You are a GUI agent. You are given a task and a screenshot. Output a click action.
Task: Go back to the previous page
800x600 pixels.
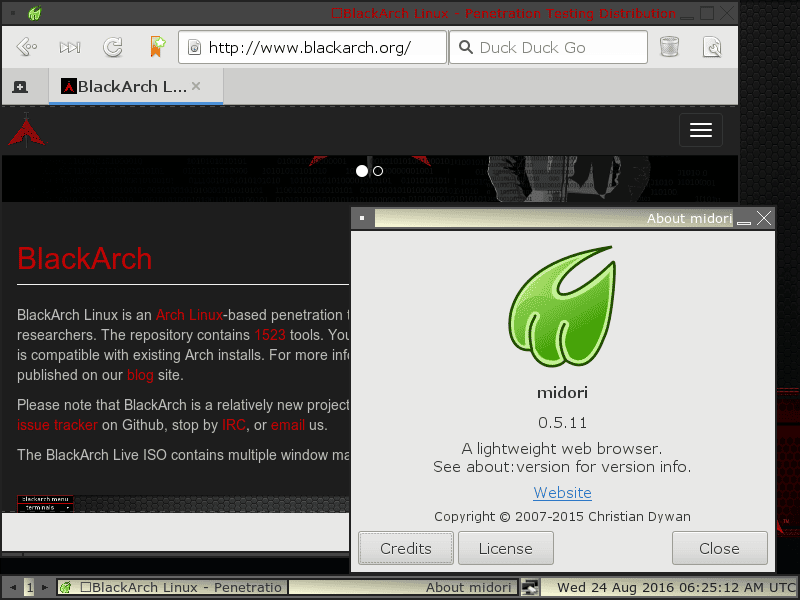click(27, 47)
